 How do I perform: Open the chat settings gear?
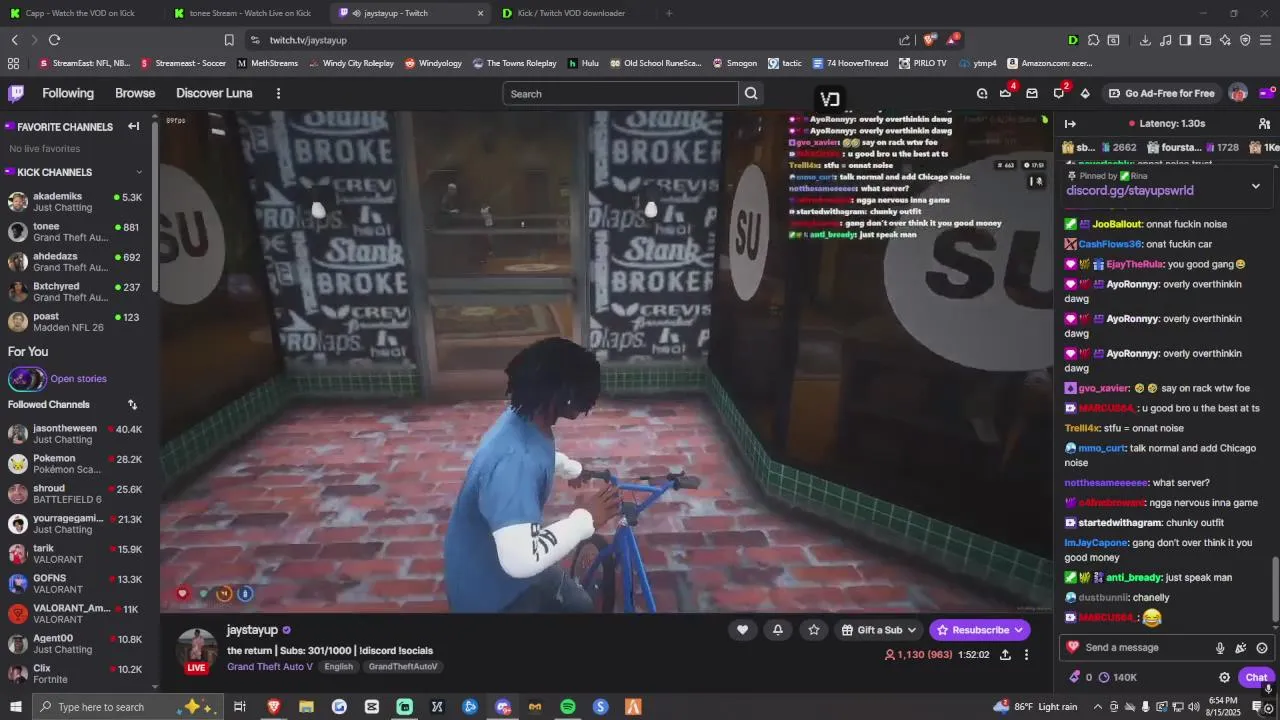click(x=1224, y=677)
